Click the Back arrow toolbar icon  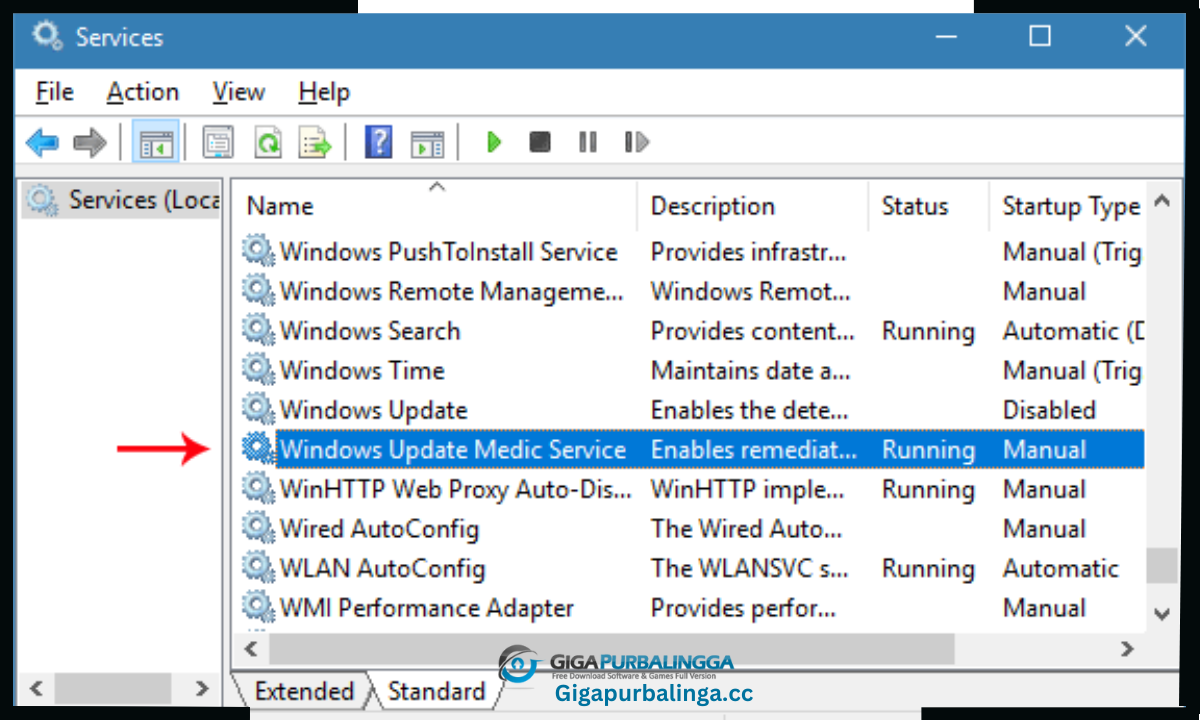[x=42, y=143]
